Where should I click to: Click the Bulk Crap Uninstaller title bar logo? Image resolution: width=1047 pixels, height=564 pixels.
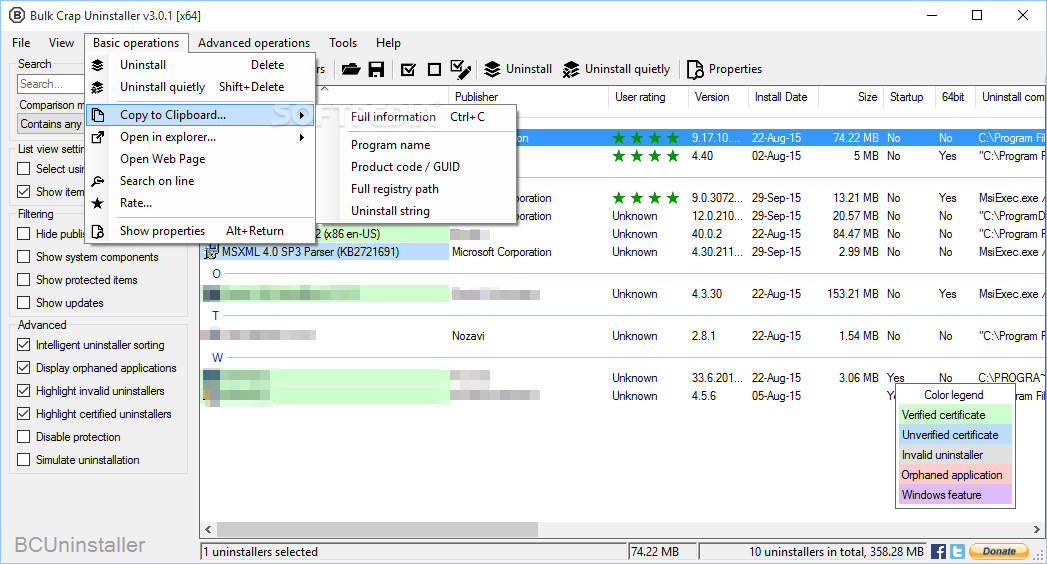[17, 15]
